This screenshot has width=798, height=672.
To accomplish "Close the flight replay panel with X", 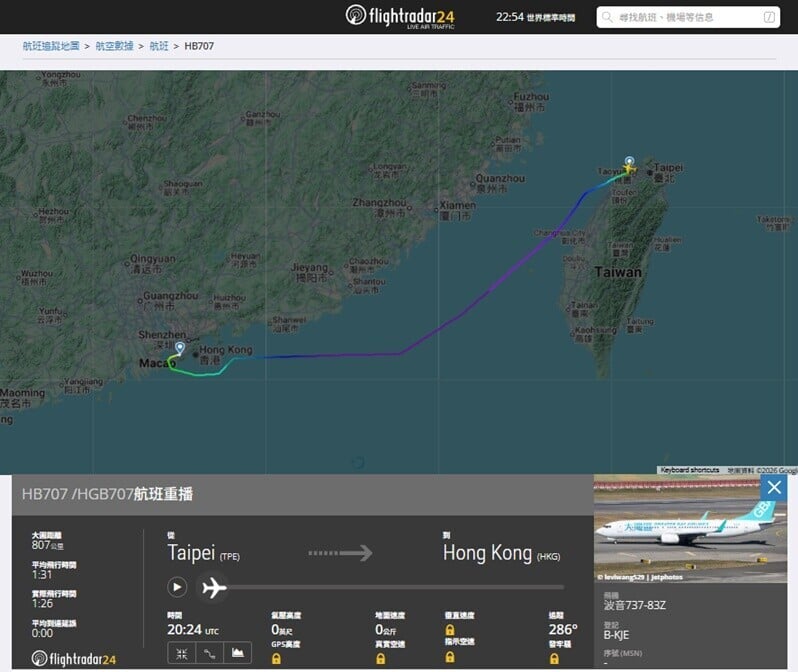I will click(774, 487).
